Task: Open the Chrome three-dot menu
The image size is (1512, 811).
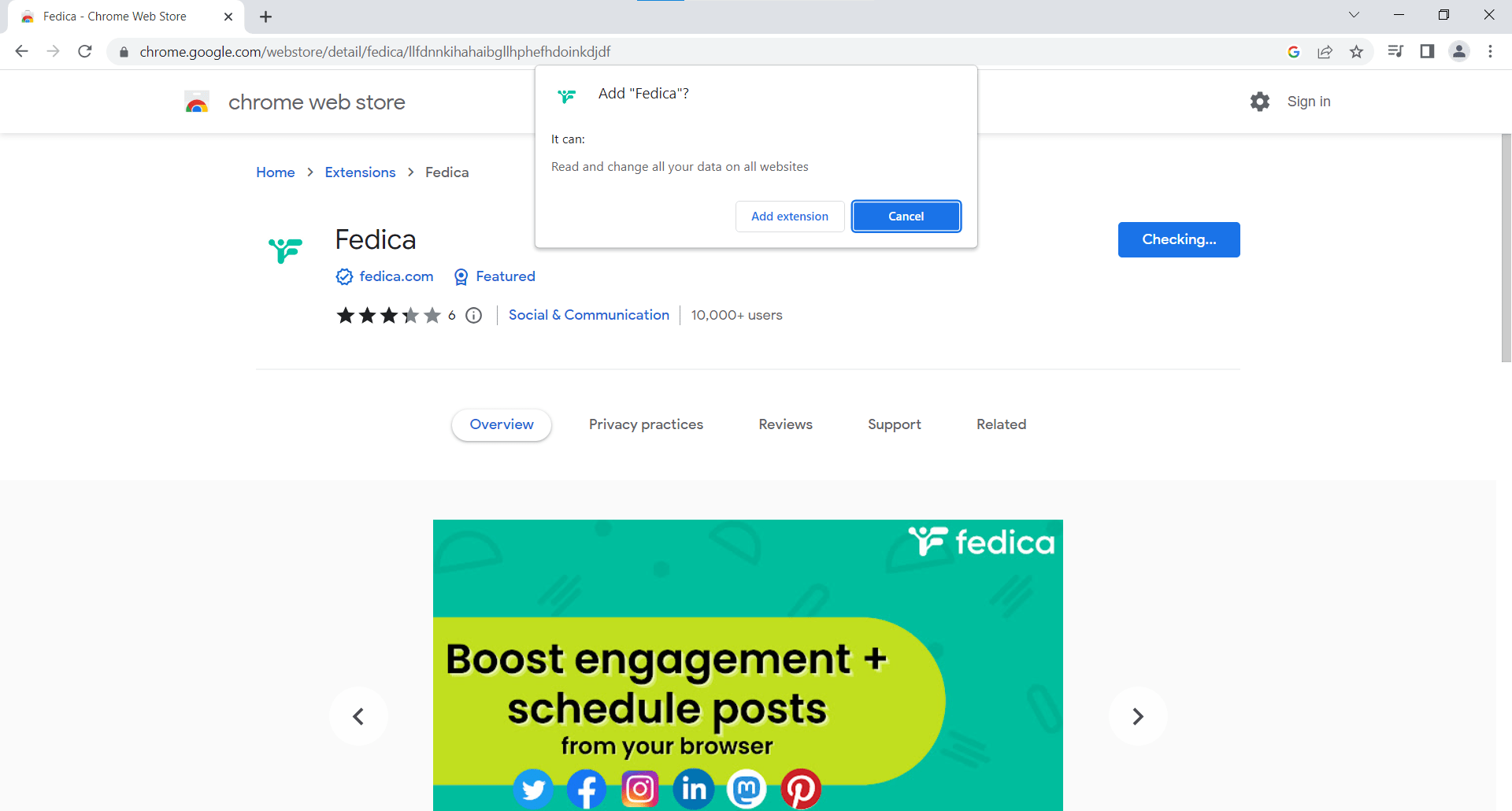Action: tap(1490, 51)
